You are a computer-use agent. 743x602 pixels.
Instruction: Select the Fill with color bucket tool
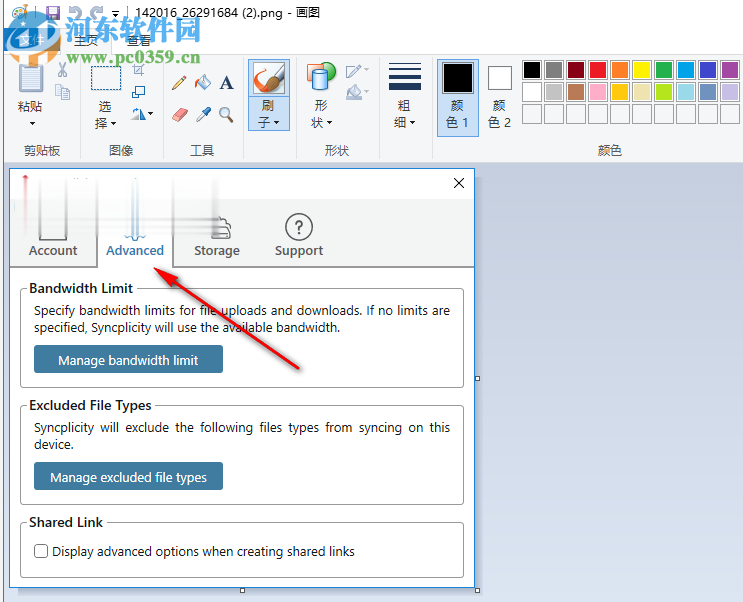coord(203,83)
